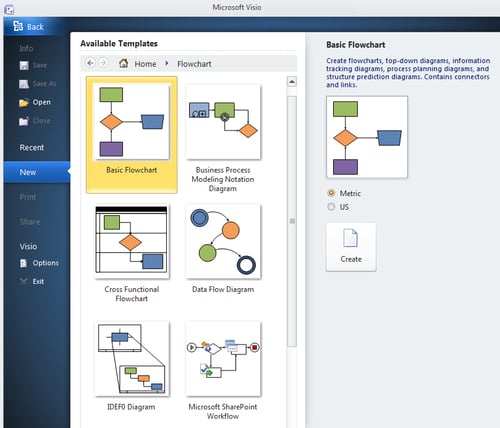Image resolution: width=500 pixels, height=428 pixels.
Task: Click the Create label text
Action: coord(351,259)
